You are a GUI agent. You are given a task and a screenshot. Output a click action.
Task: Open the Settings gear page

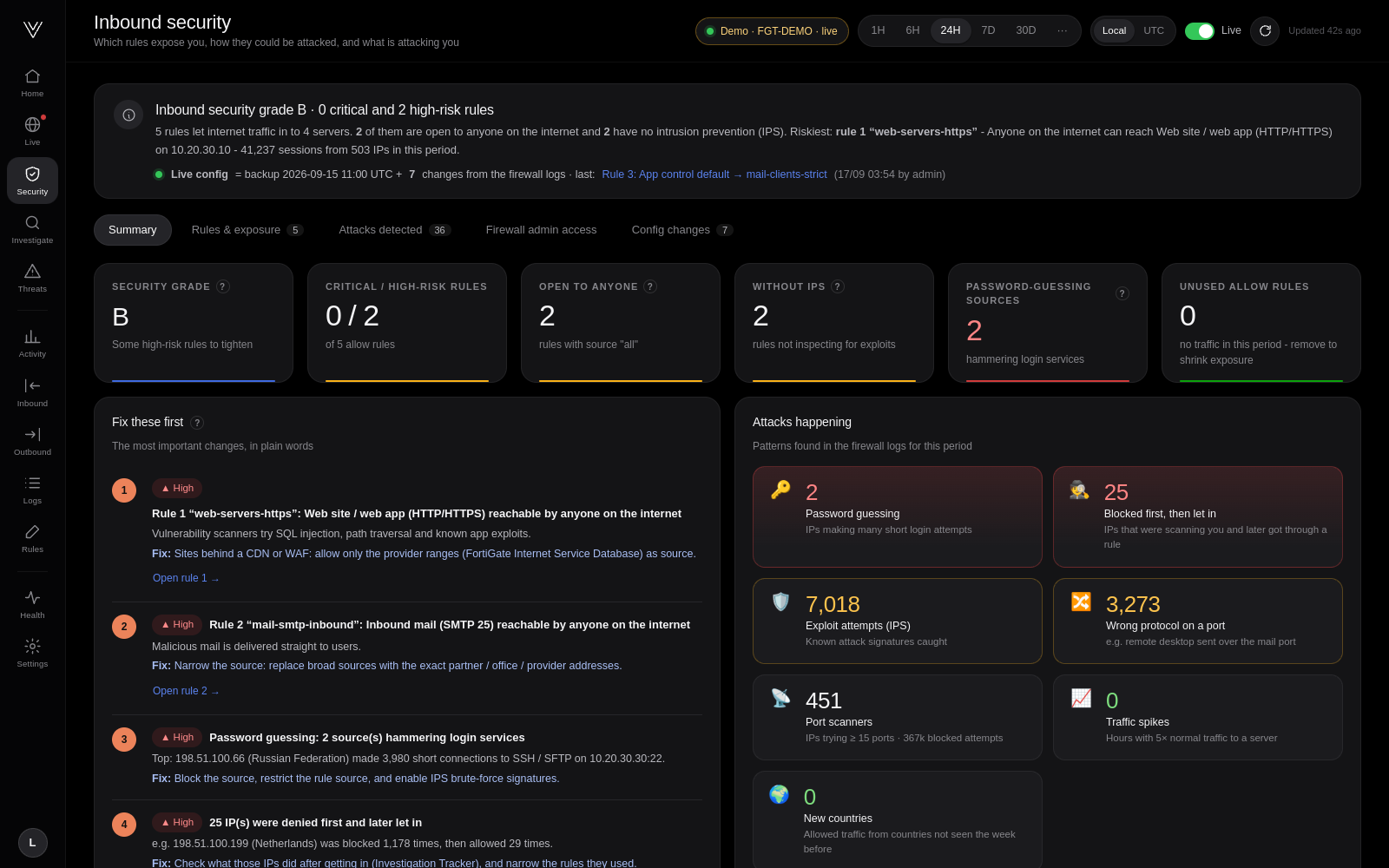pyautogui.click(x=32, y=654)
